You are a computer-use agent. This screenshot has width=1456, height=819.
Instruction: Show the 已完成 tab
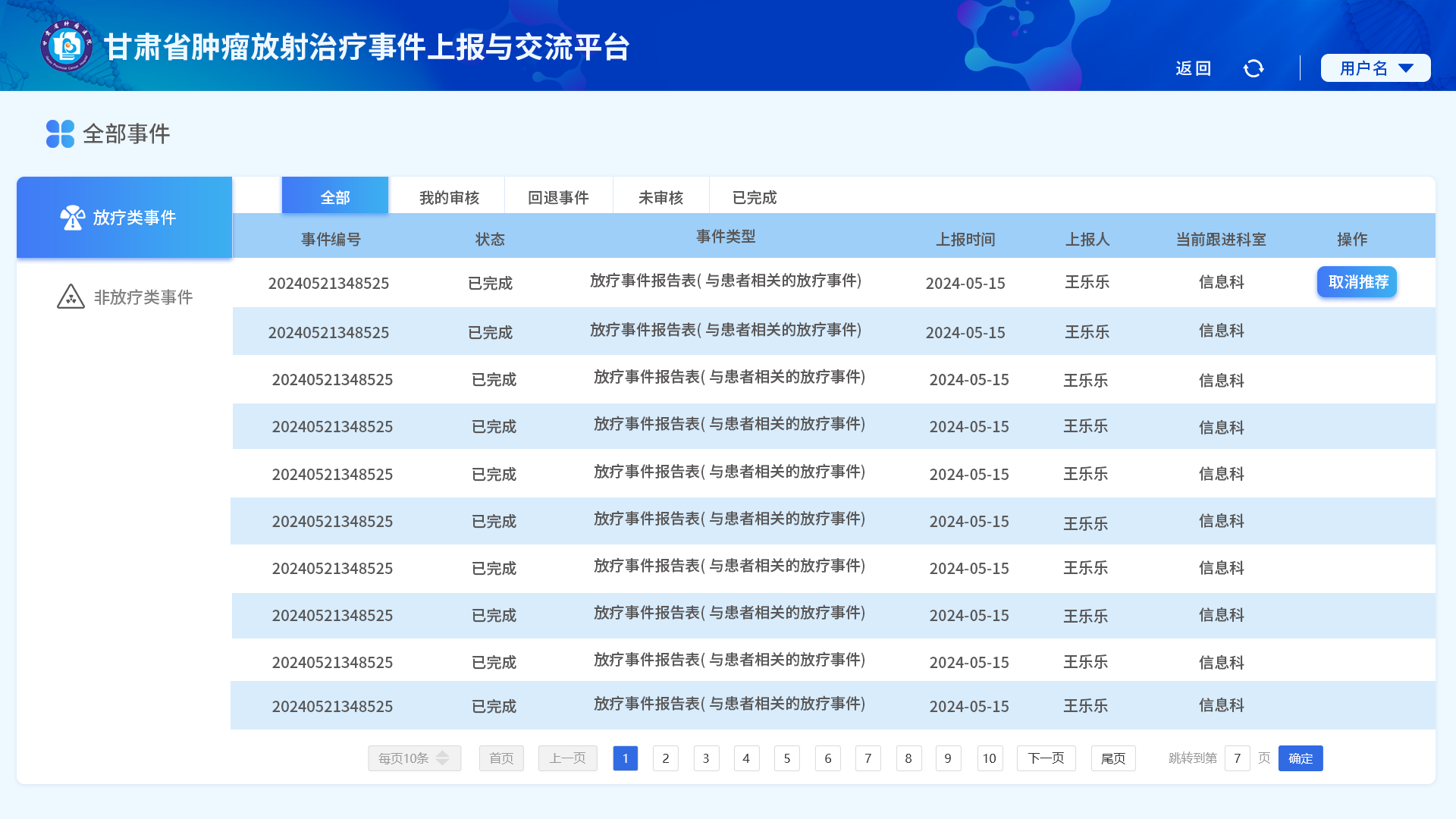coord(755,198)
